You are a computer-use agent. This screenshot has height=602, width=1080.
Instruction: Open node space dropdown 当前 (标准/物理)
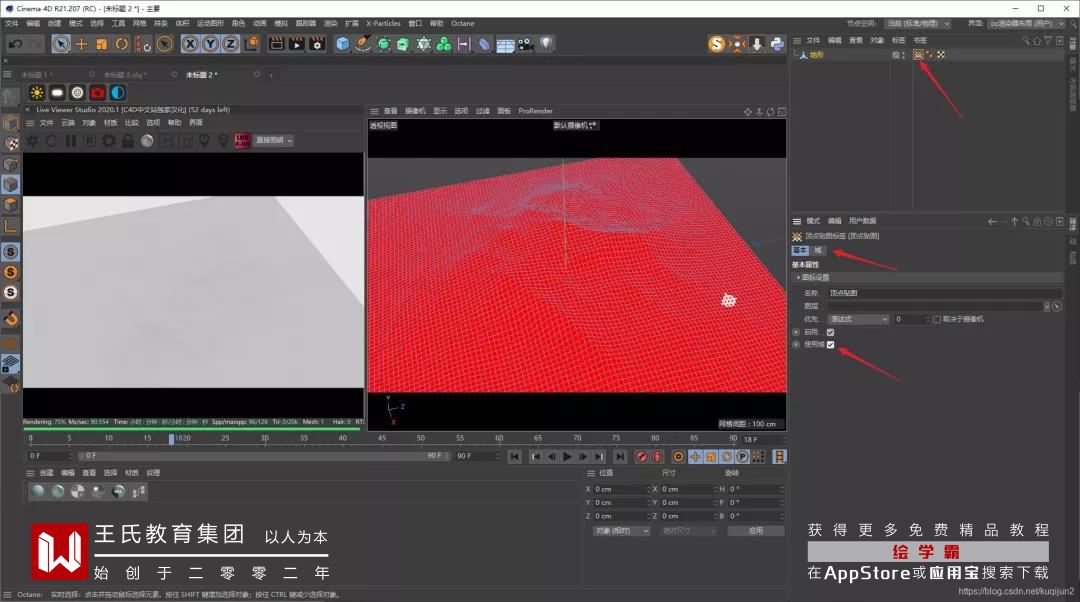[918, 23]
